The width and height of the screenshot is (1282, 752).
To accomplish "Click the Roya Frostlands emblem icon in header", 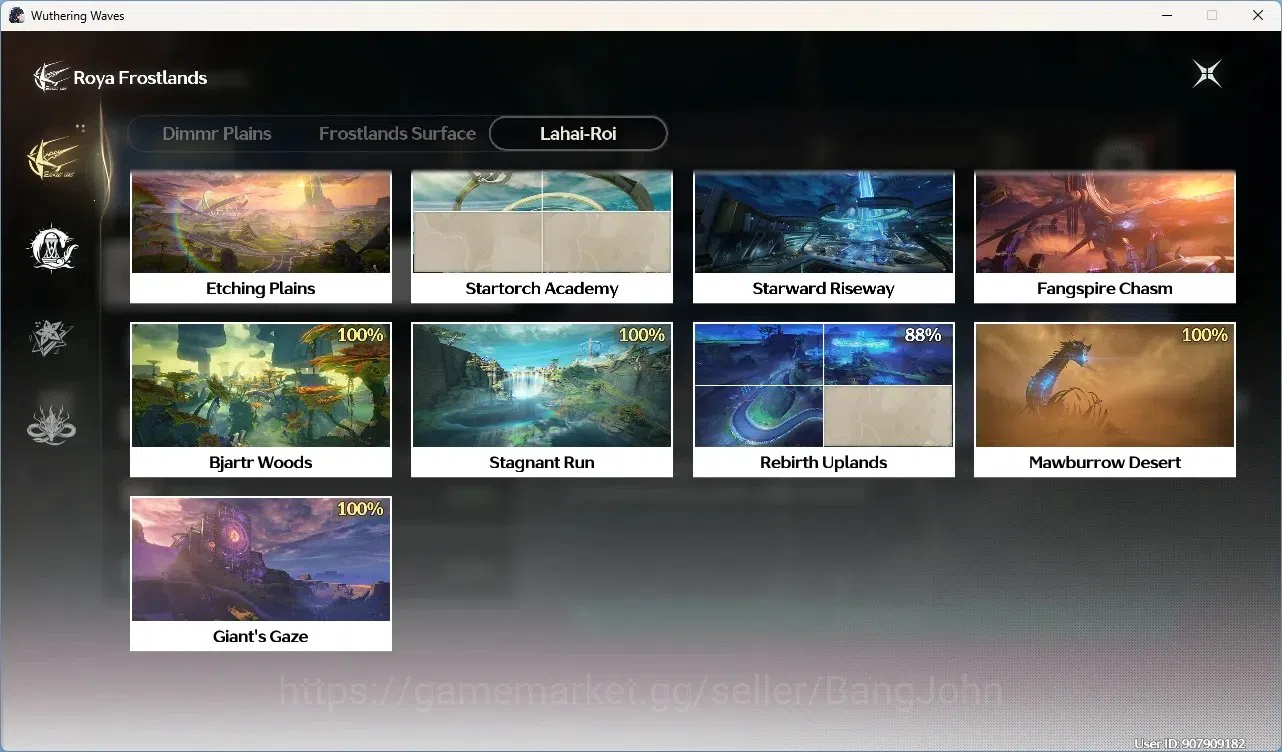I will pyautogui.click(x=51, y=77).
